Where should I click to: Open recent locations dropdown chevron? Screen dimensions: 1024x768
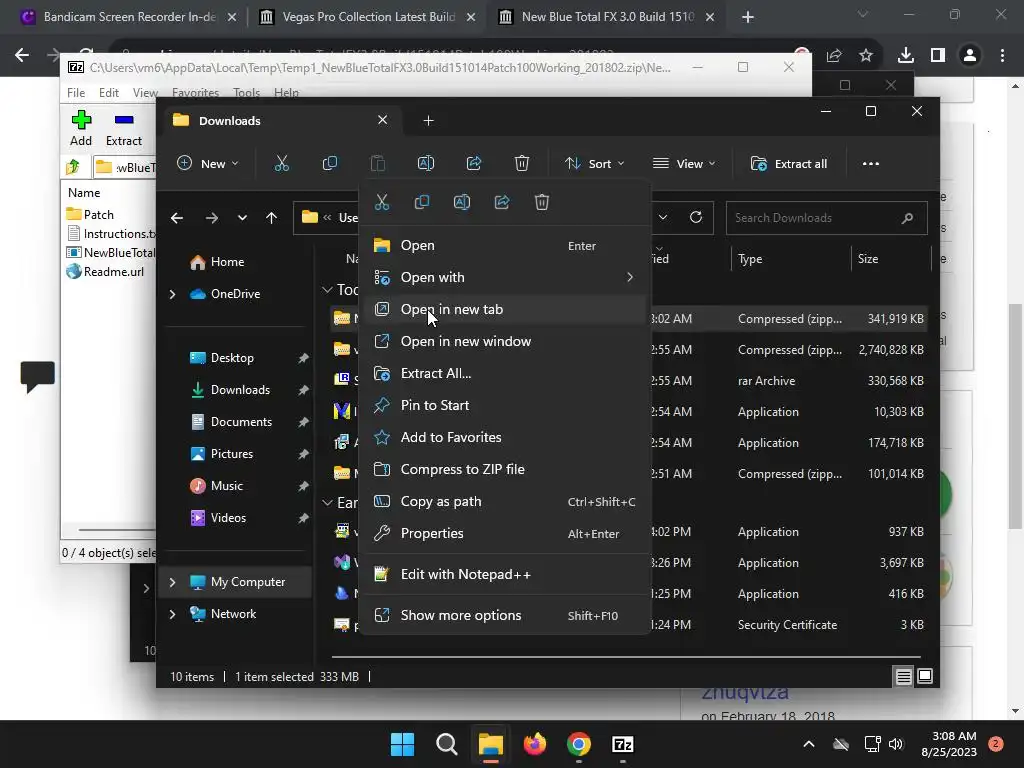(x=242, y=218)
